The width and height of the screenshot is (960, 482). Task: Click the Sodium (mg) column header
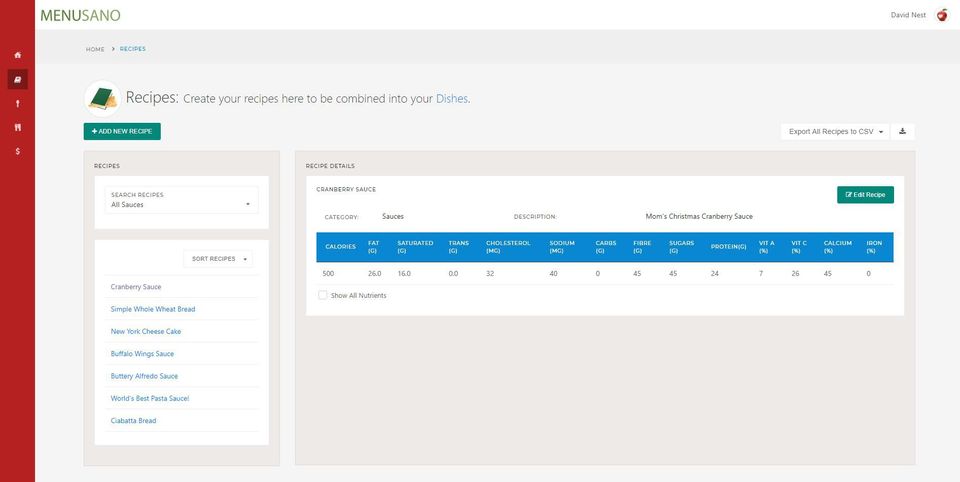[562, 247]
